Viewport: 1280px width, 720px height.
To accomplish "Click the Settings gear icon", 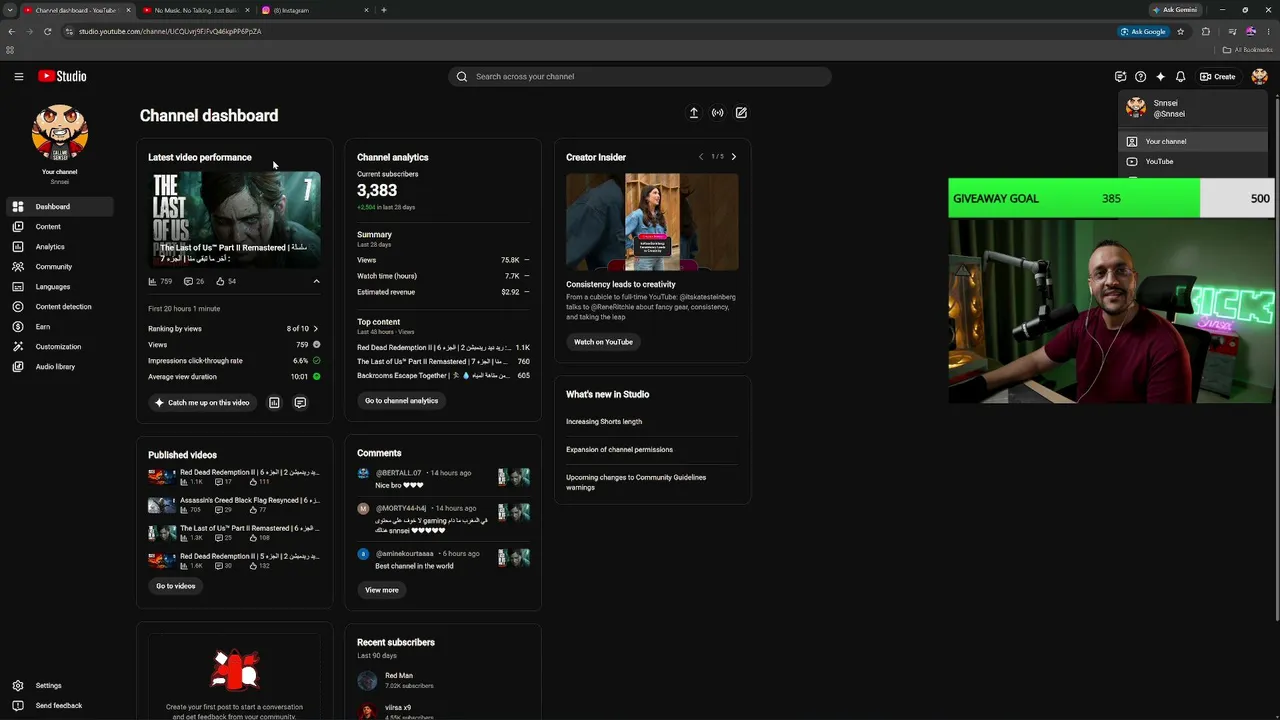I will coord(17,686).
